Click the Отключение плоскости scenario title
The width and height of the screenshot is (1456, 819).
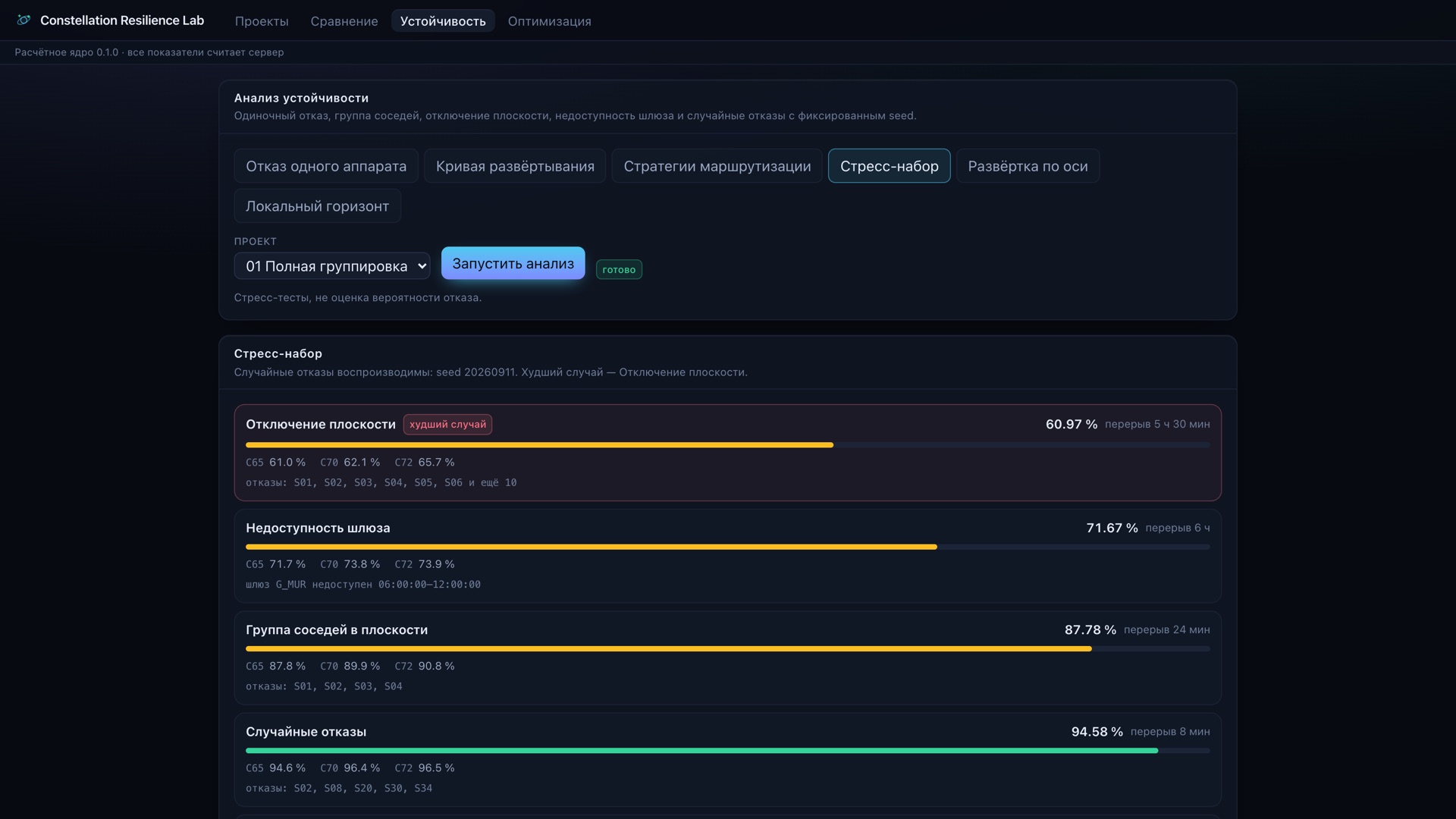point(321,425)
